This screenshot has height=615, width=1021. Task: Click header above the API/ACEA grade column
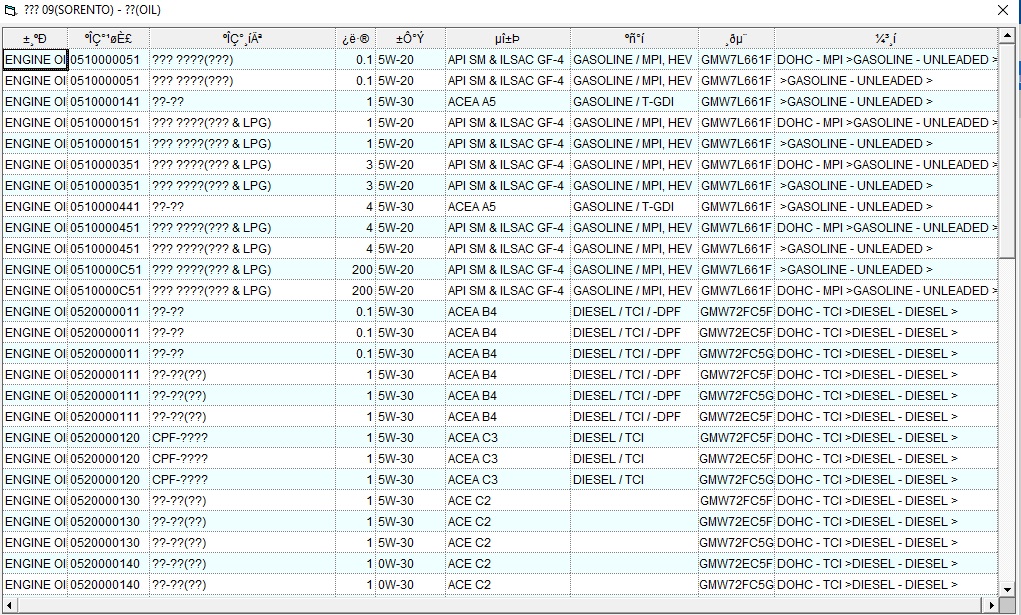[x=507, y=39]
